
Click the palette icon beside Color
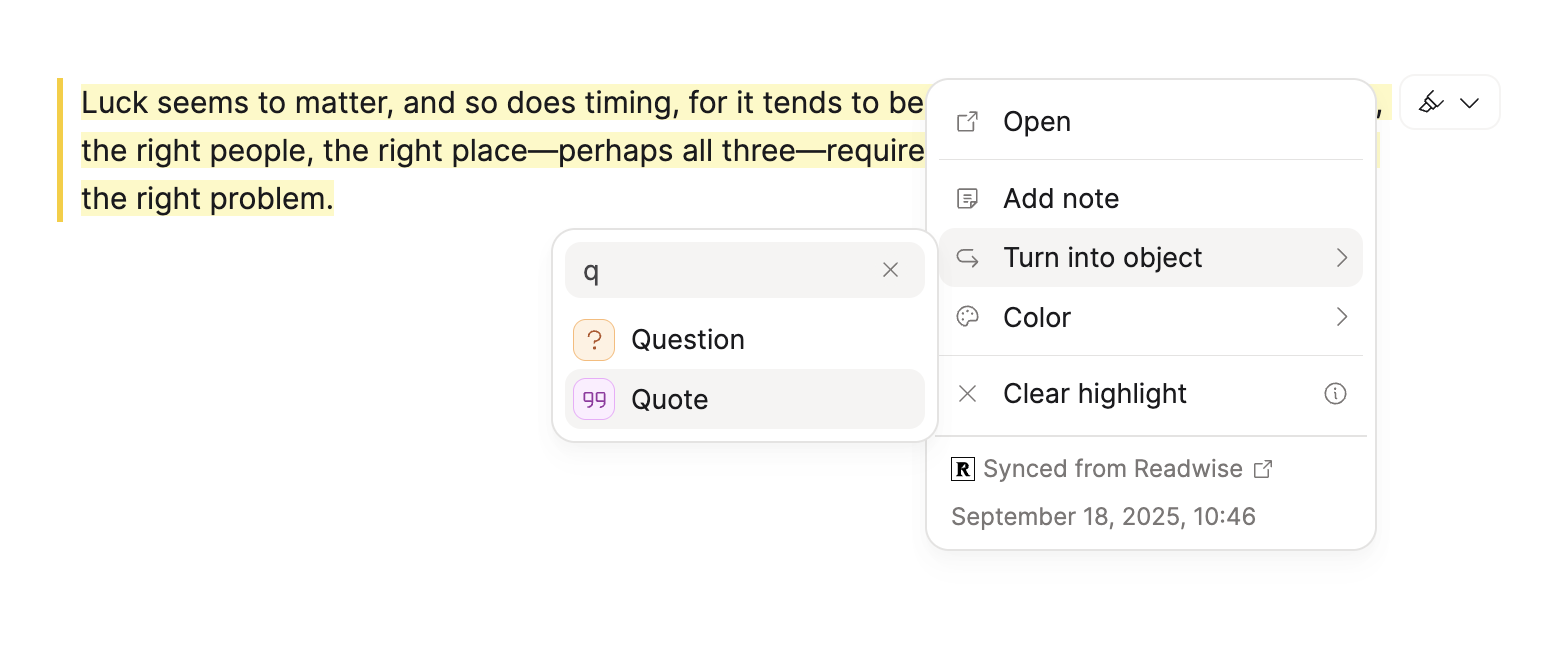point(967,318)
